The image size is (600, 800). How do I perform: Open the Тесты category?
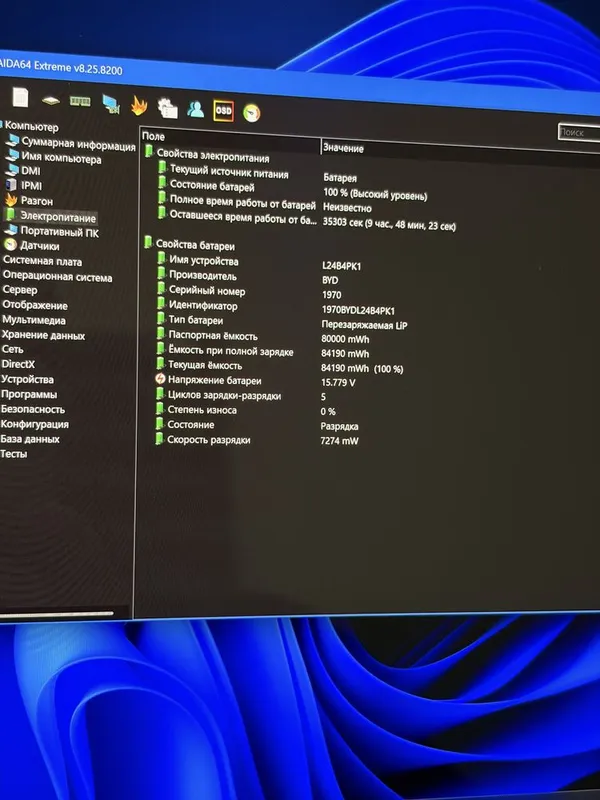click(14, 454)
